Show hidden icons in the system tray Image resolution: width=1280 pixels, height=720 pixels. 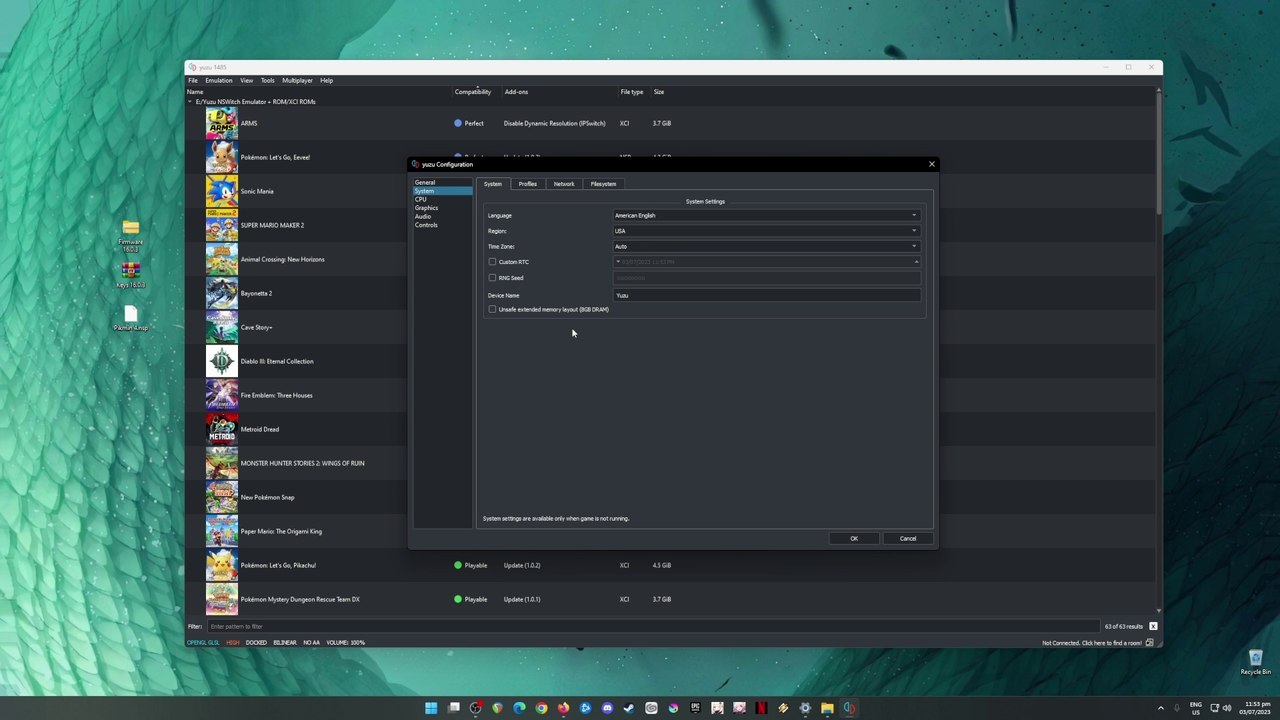pos(1161,708)
